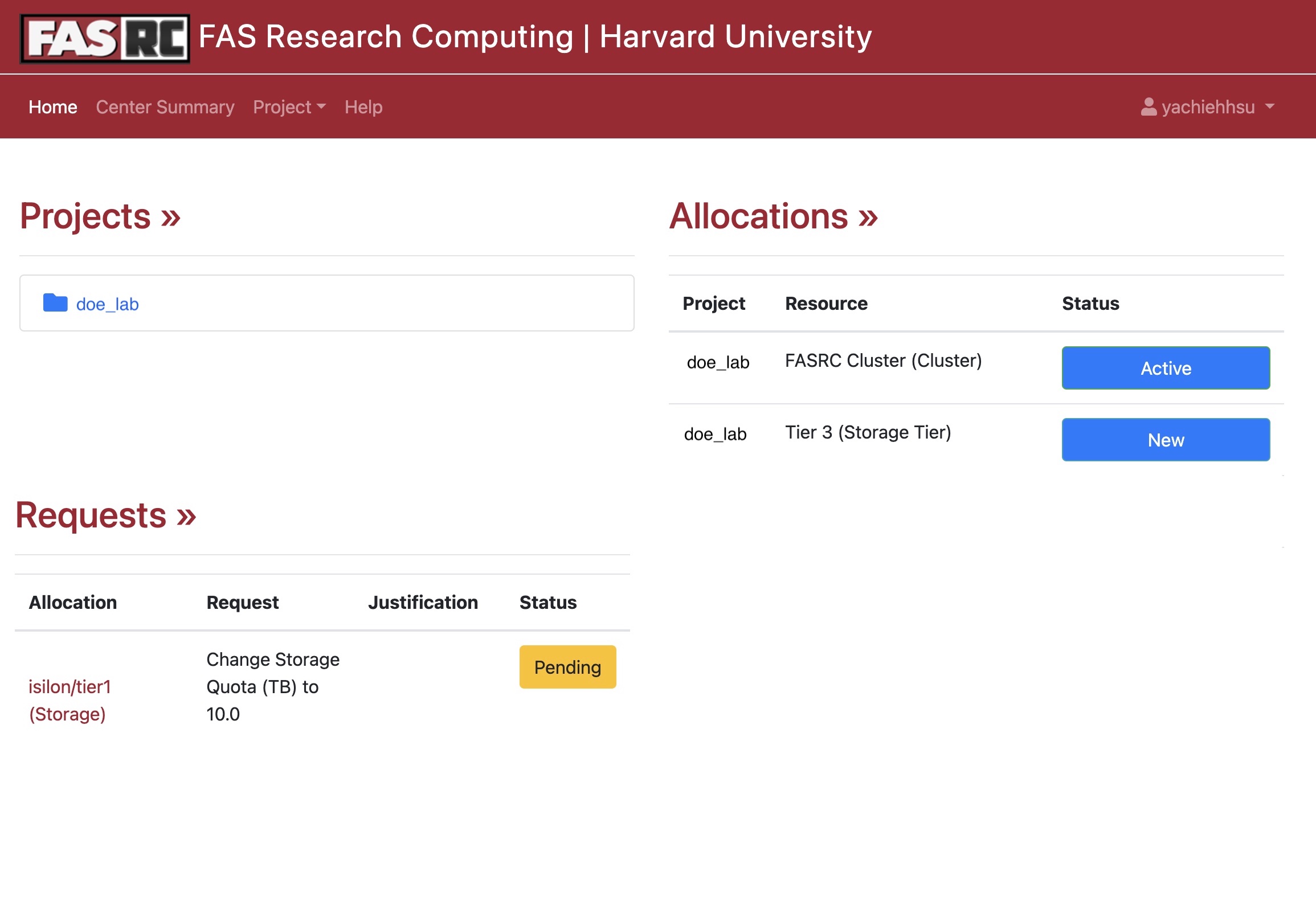Go to Center Summary page
1316x909 pixels.
[x=165, y=107]
